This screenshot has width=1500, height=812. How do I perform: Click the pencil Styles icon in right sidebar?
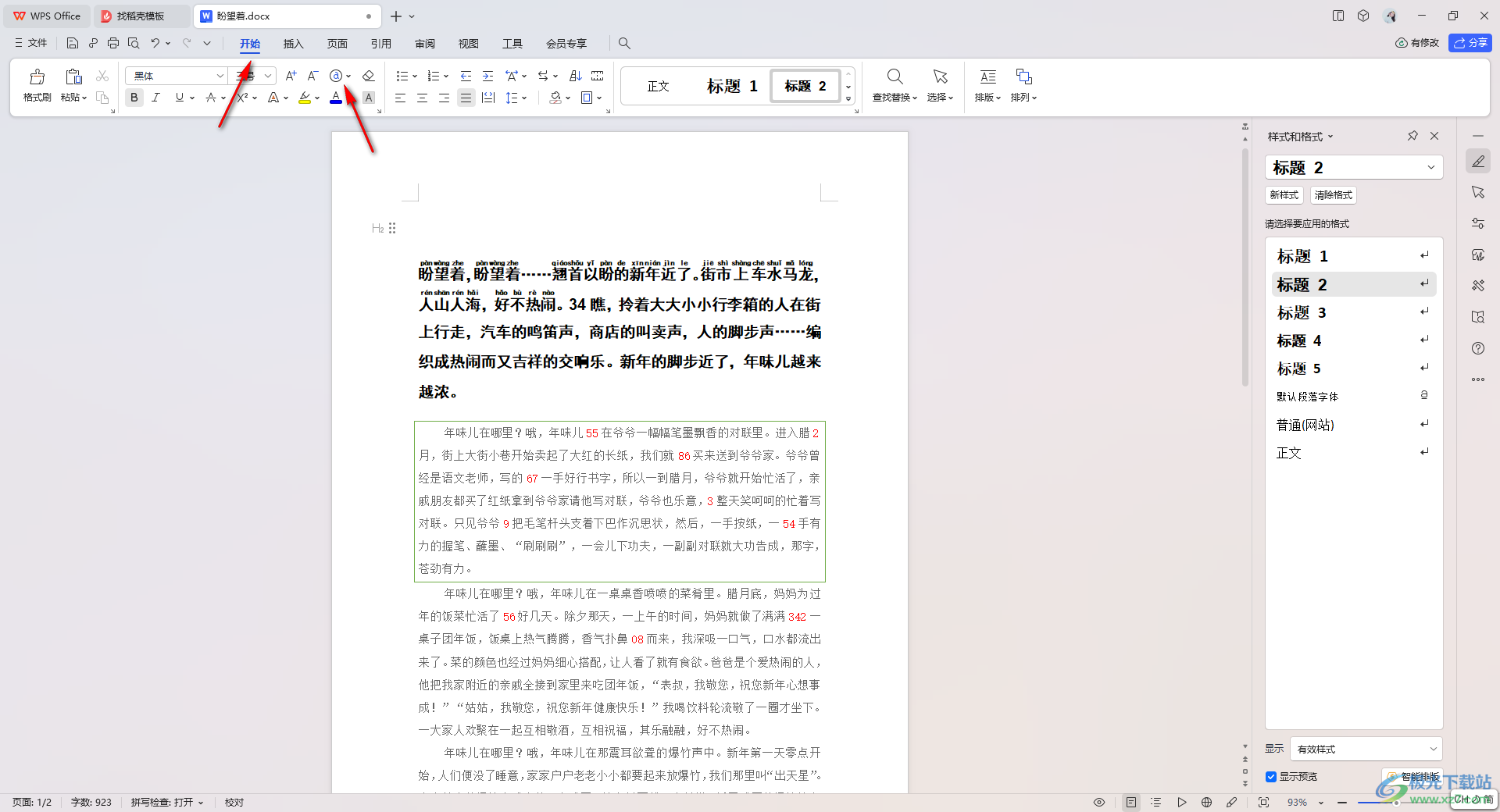1478,161
